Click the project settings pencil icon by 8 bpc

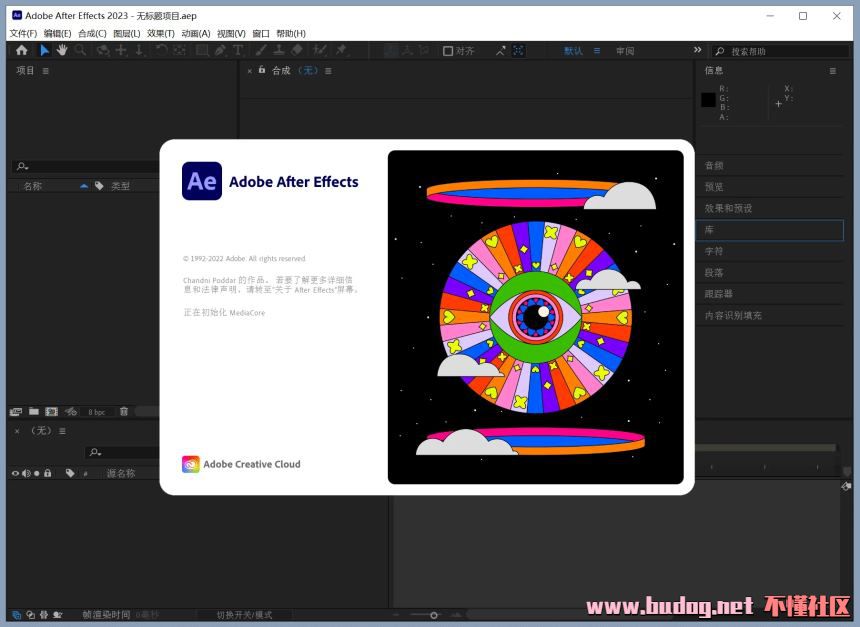71,411
